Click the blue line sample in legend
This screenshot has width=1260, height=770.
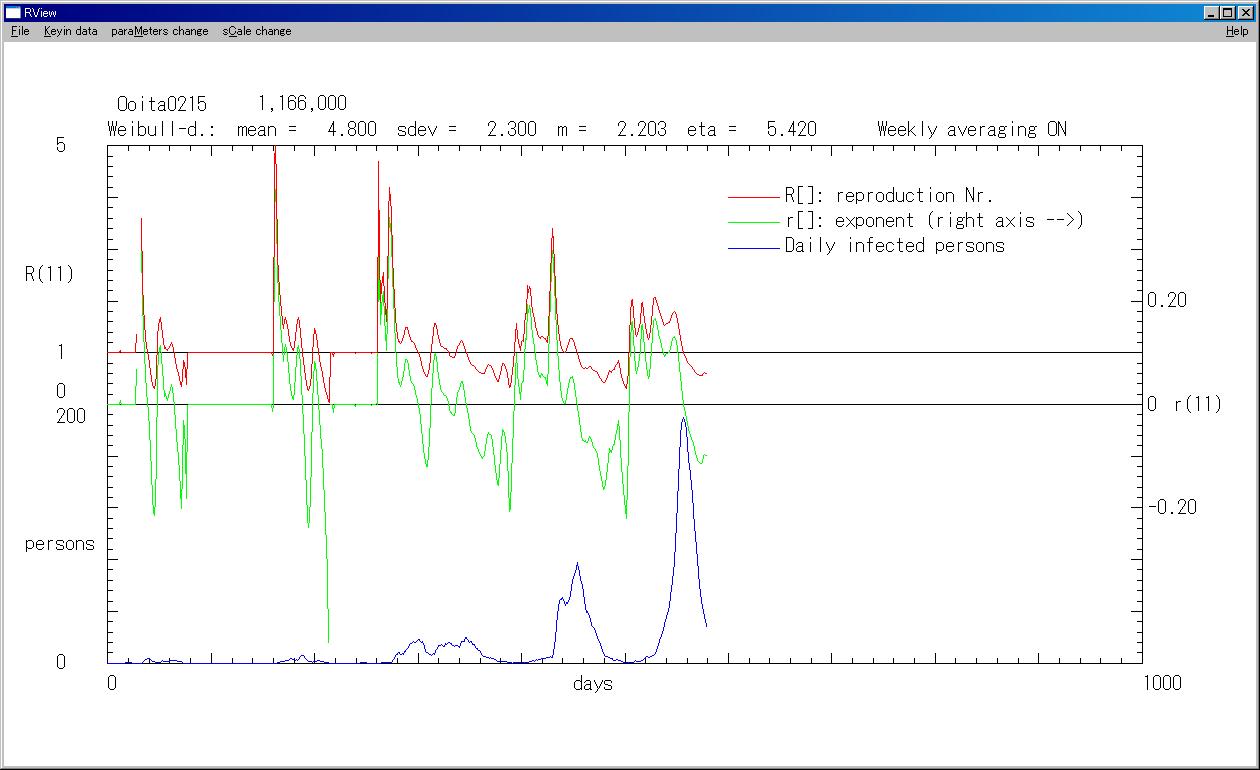pyautogui.click(x=753, y=247)
